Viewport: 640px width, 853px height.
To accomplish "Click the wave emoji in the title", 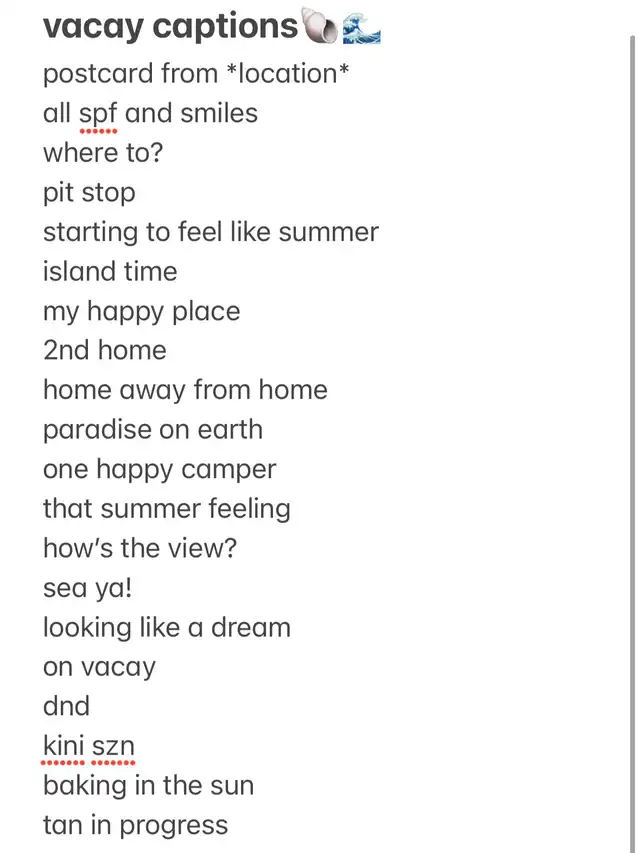I will (362, 28).
